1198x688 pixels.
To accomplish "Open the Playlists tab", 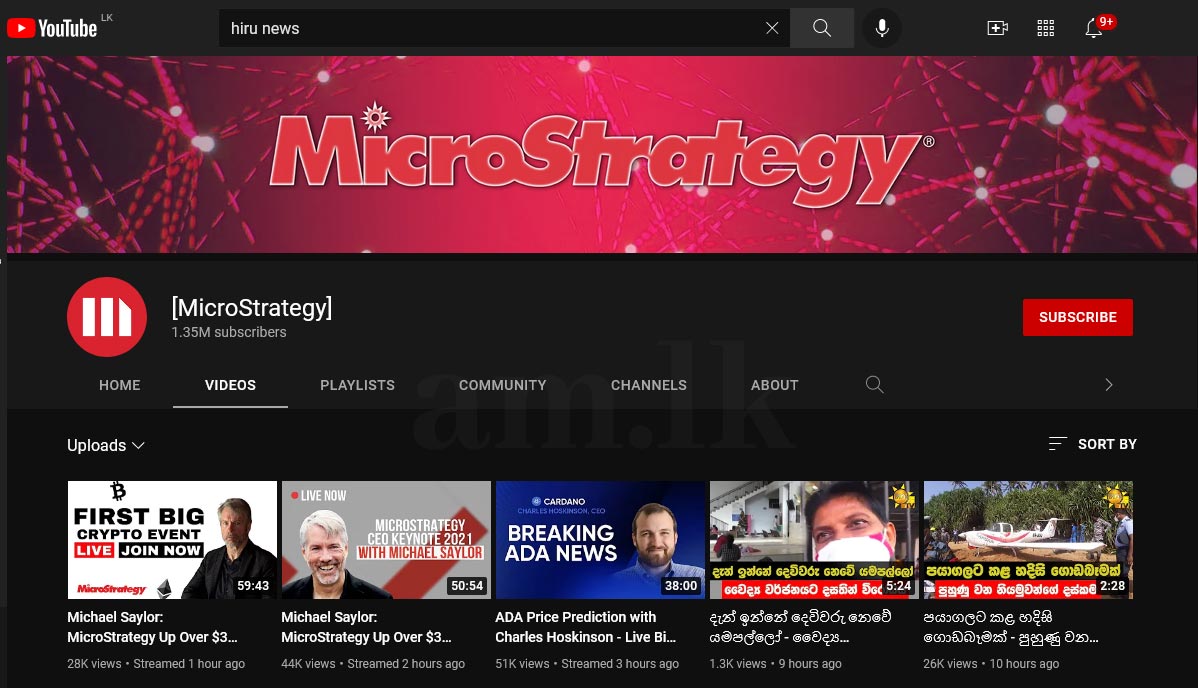I will pos(358,385).
